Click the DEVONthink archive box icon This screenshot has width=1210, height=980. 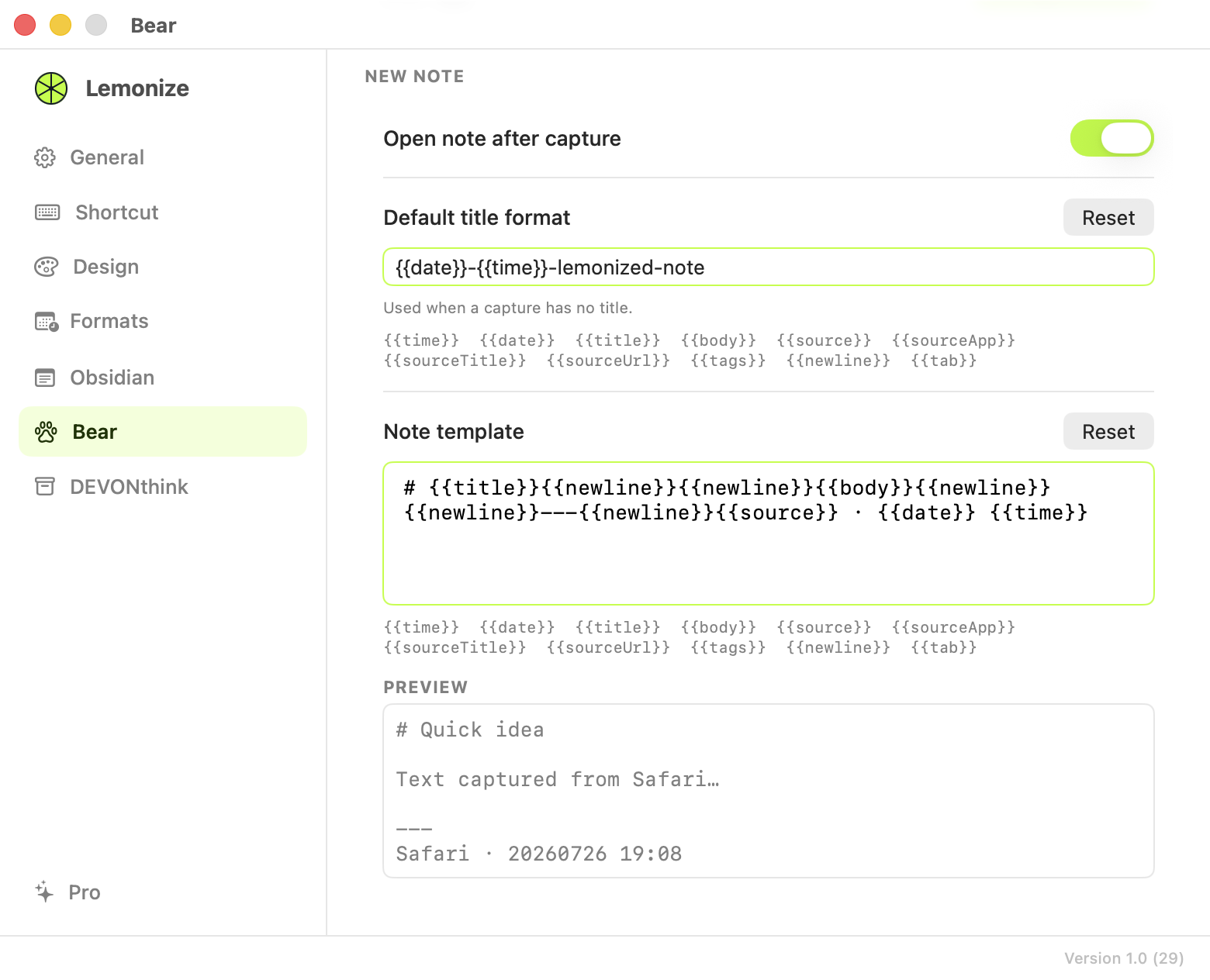point(45,487)
